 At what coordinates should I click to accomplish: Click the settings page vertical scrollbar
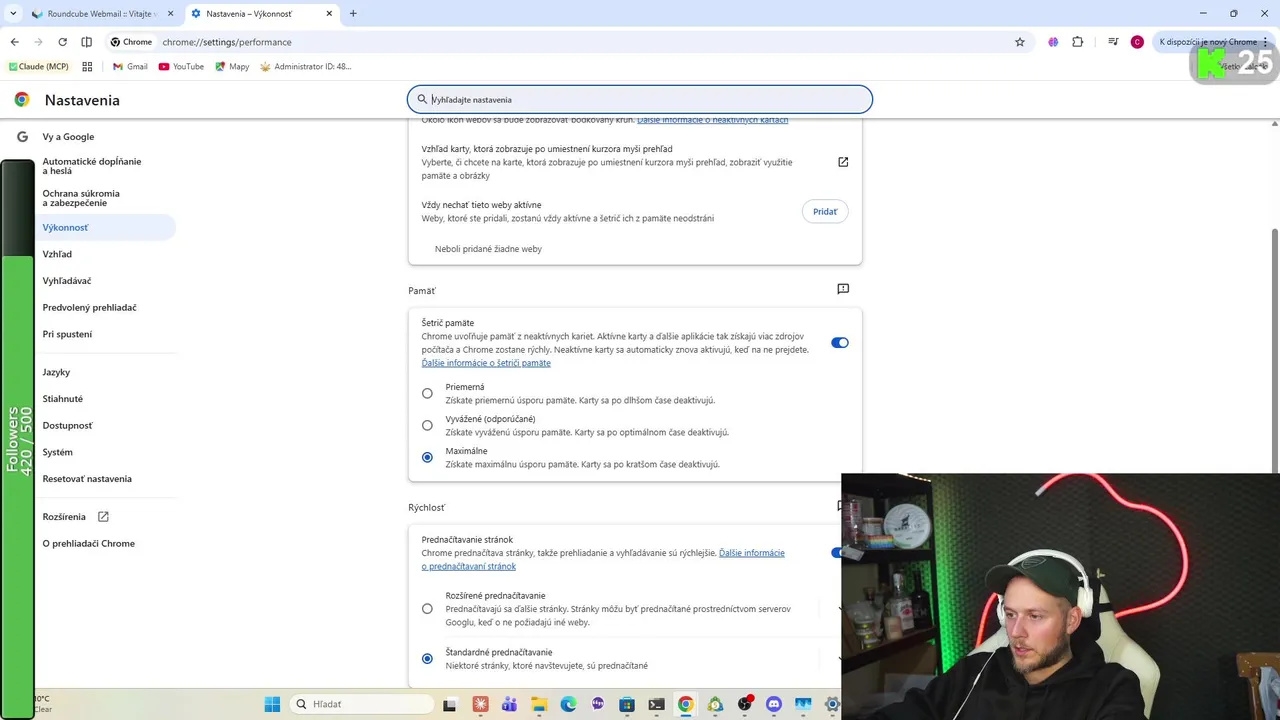(1275, 350)
